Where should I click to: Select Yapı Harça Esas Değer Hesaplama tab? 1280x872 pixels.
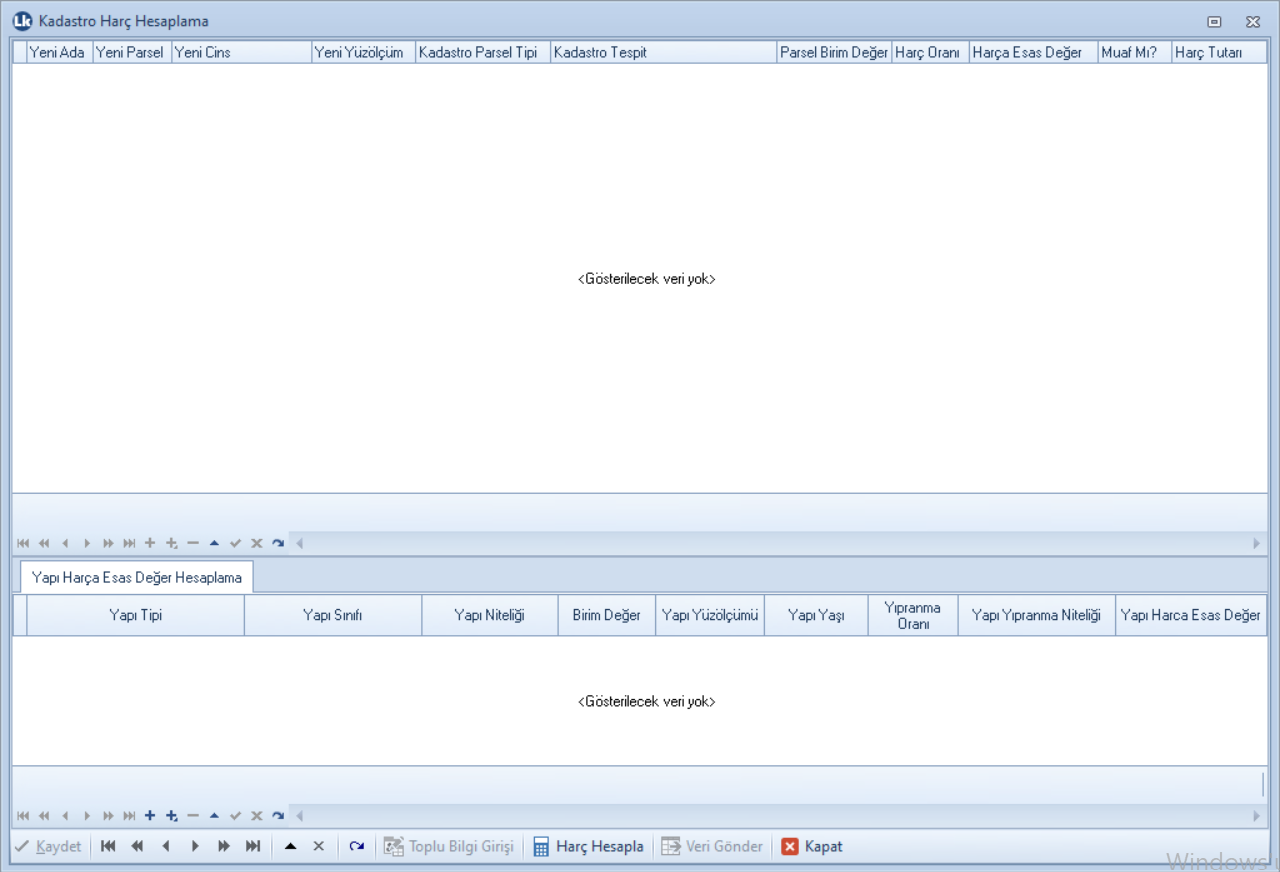click(137, 578)
